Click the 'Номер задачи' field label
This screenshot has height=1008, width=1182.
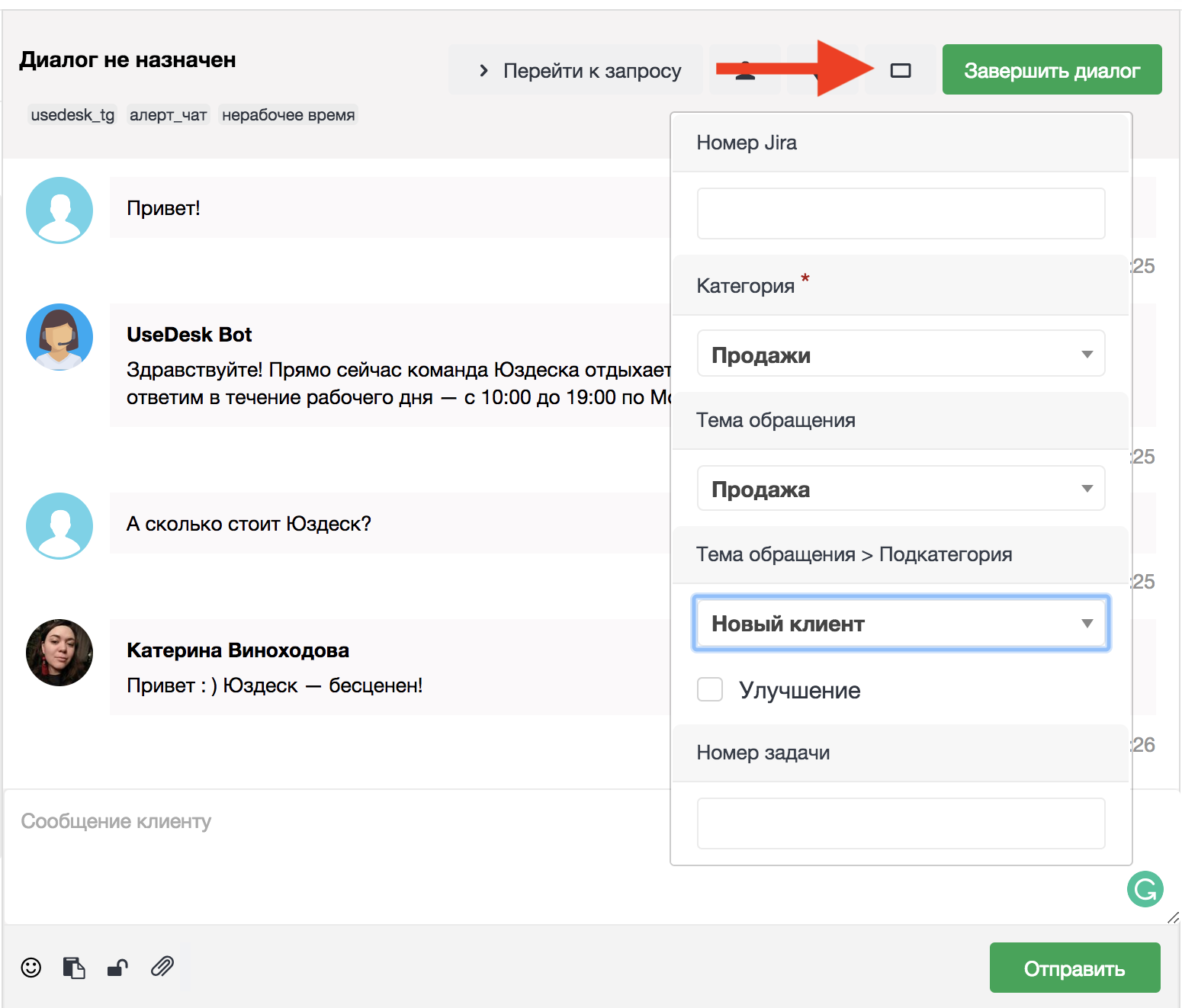coord(763,753)
